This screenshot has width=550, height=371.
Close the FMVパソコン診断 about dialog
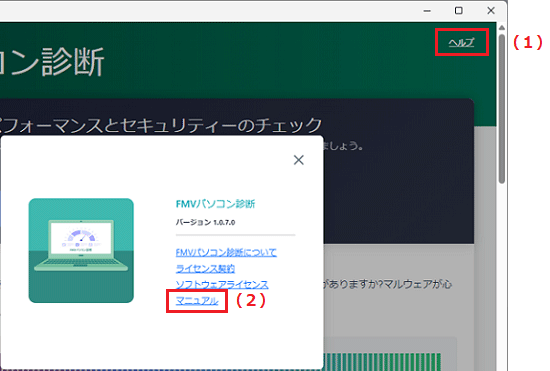299,160
